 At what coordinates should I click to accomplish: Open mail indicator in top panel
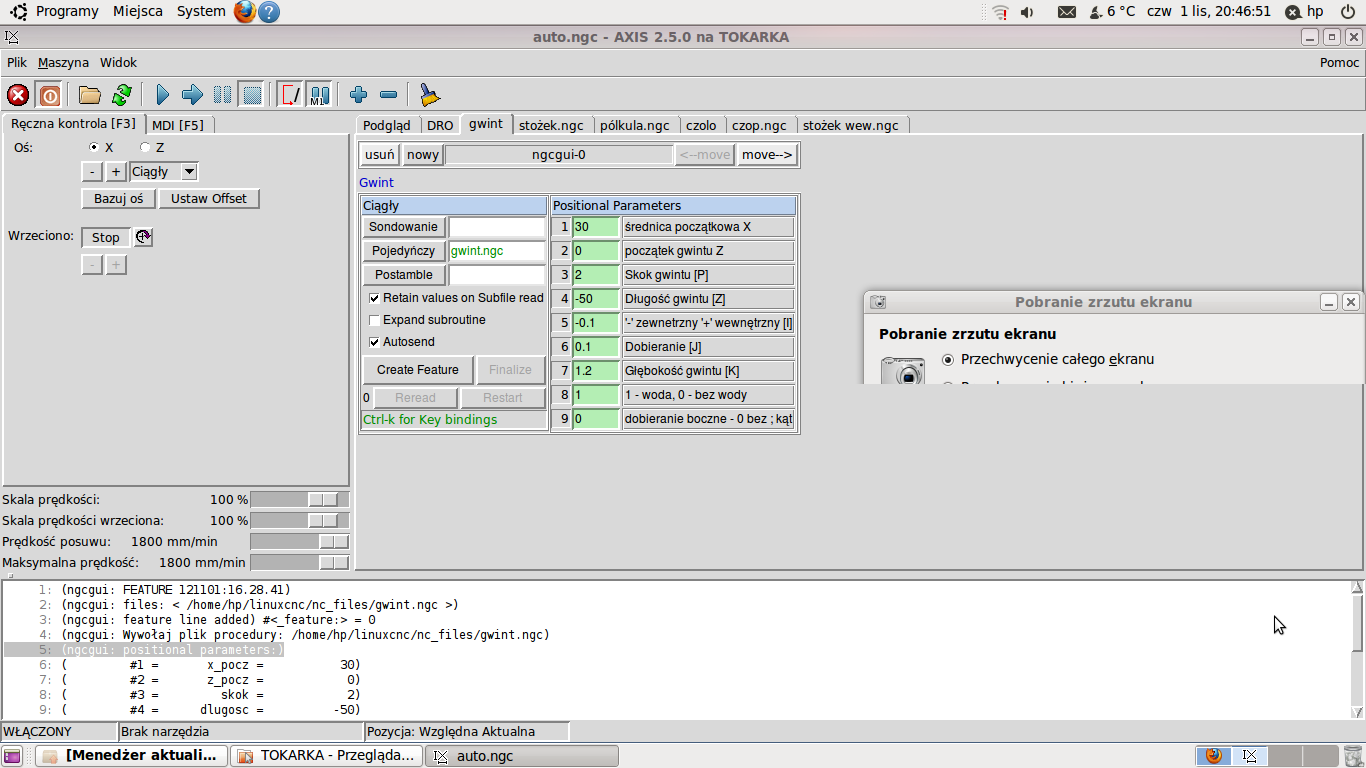1067,12
